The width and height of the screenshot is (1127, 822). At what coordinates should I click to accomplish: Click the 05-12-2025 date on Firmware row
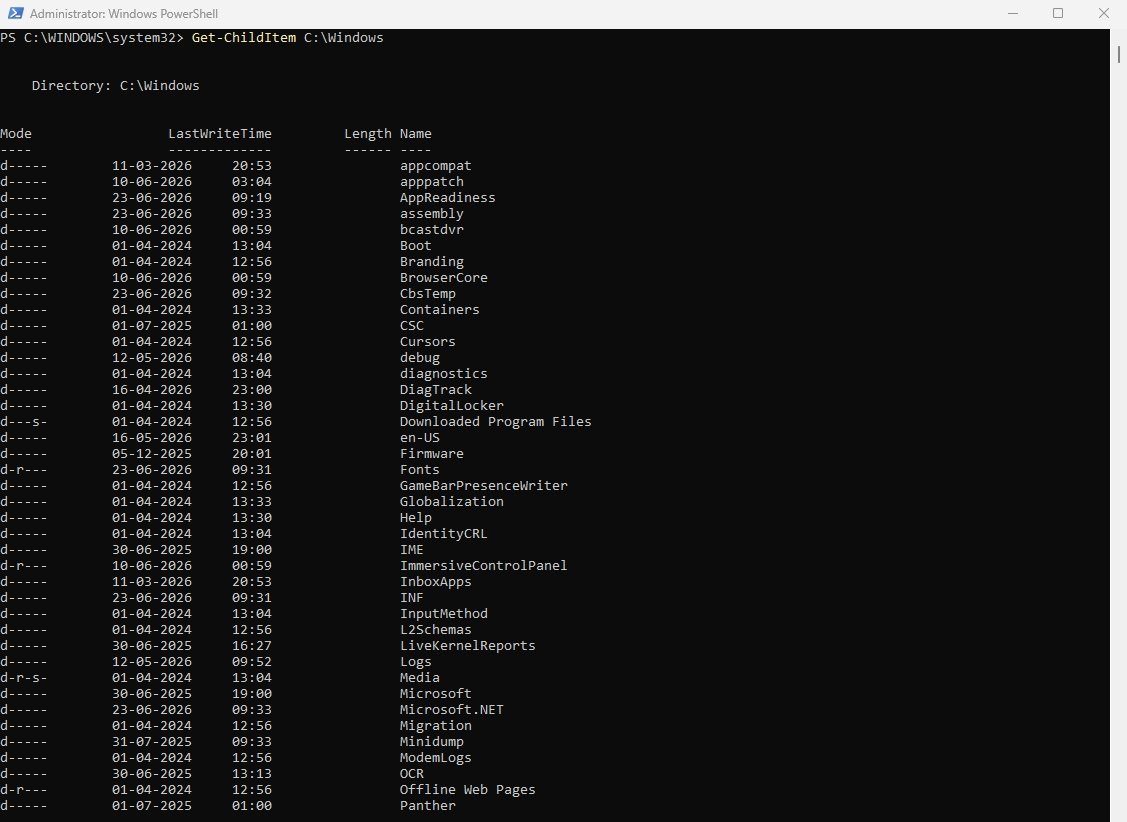(x=152, y=453)
